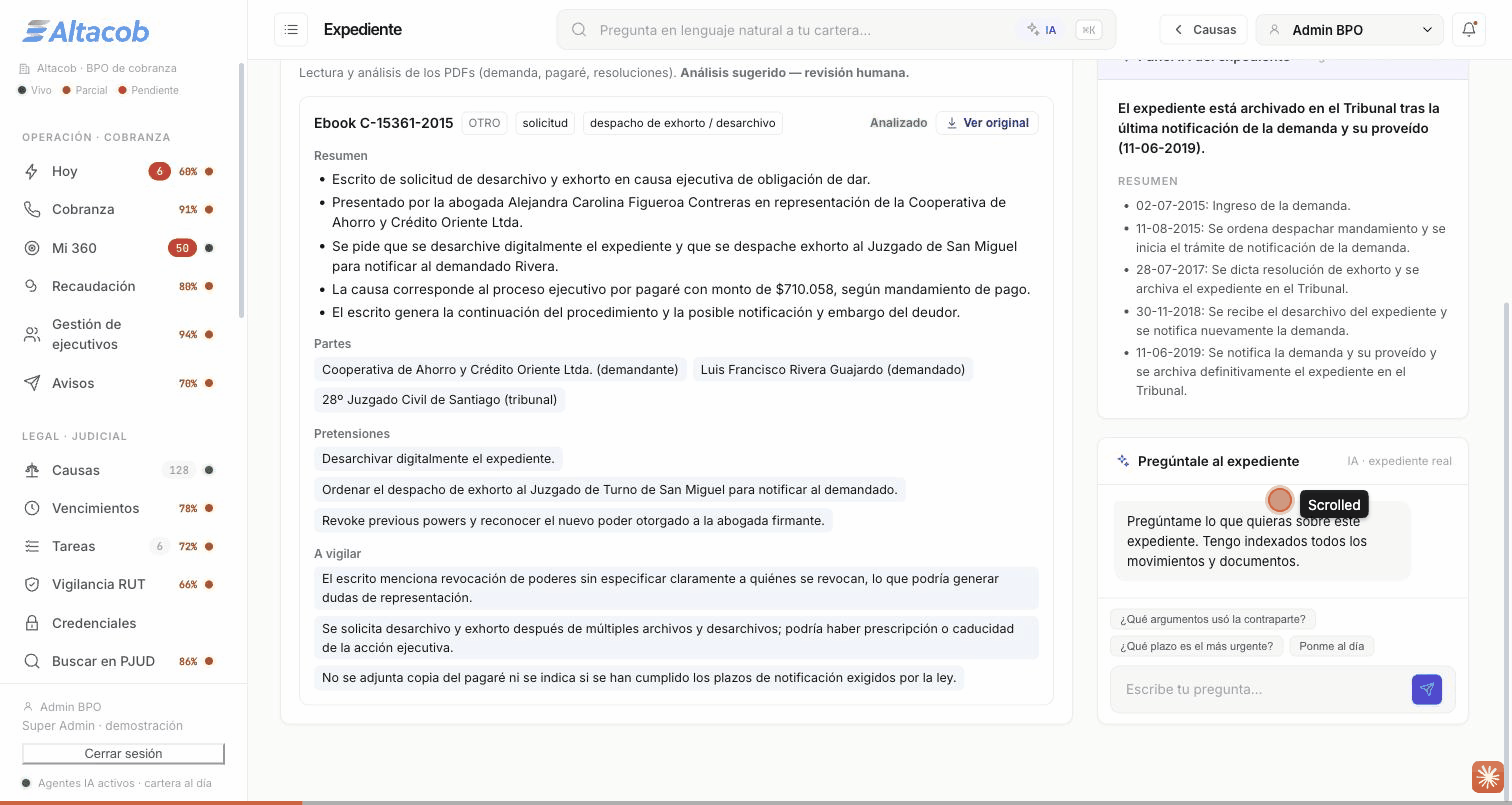The width and height of the screenshot is (1512, 805).
Task: Choose the Ponme al día suggestion
Action: [1331, 646]
